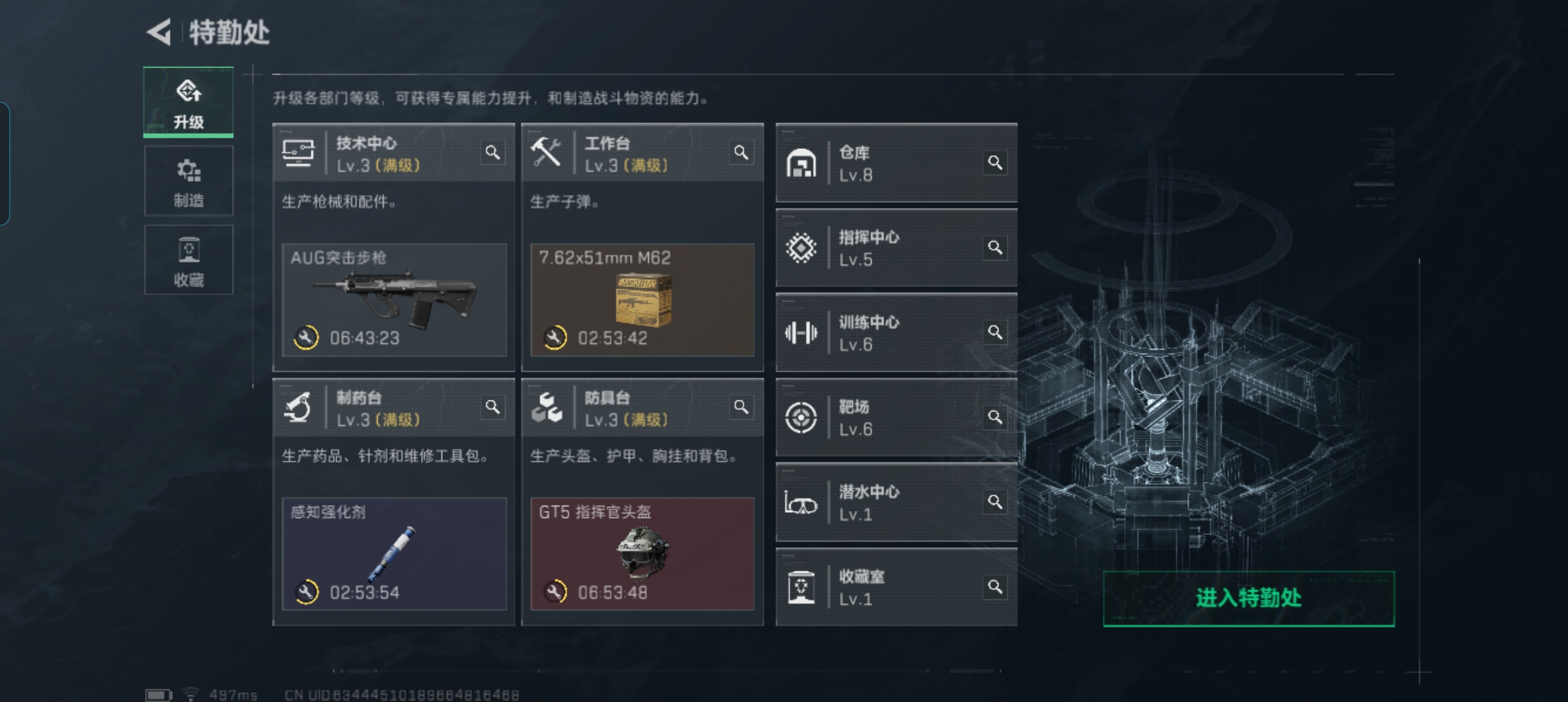Open the 制造 tab in the sidebar

(189, 181)
